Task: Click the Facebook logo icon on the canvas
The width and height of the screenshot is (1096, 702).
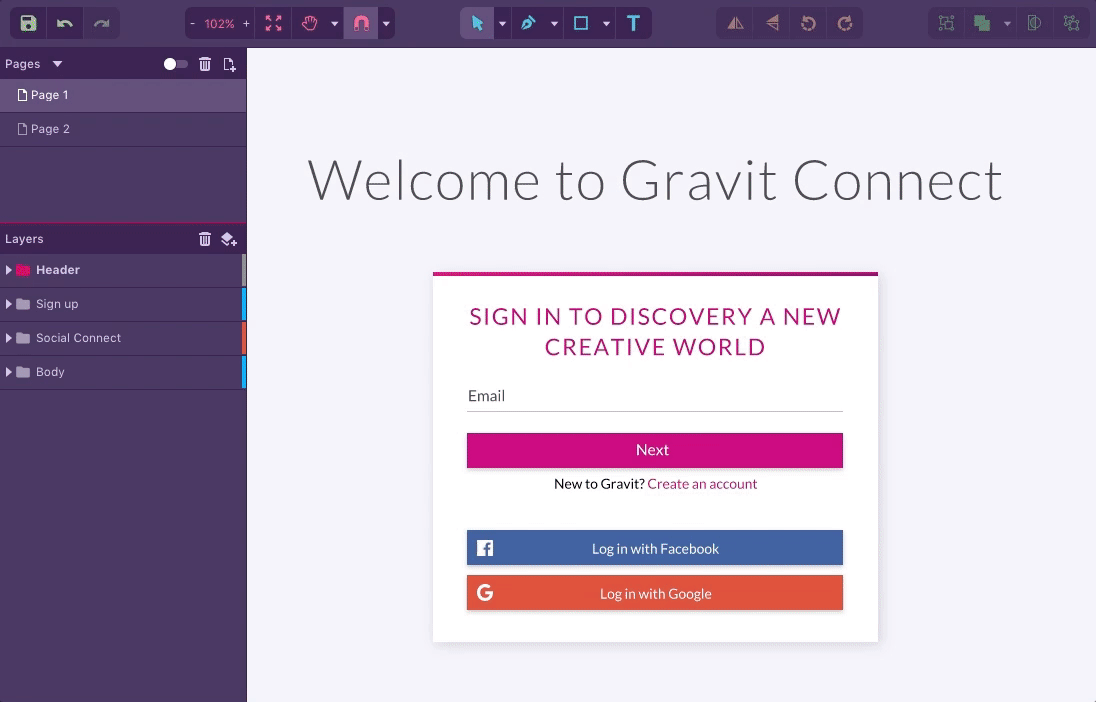Action: click(x=485, y=548)
